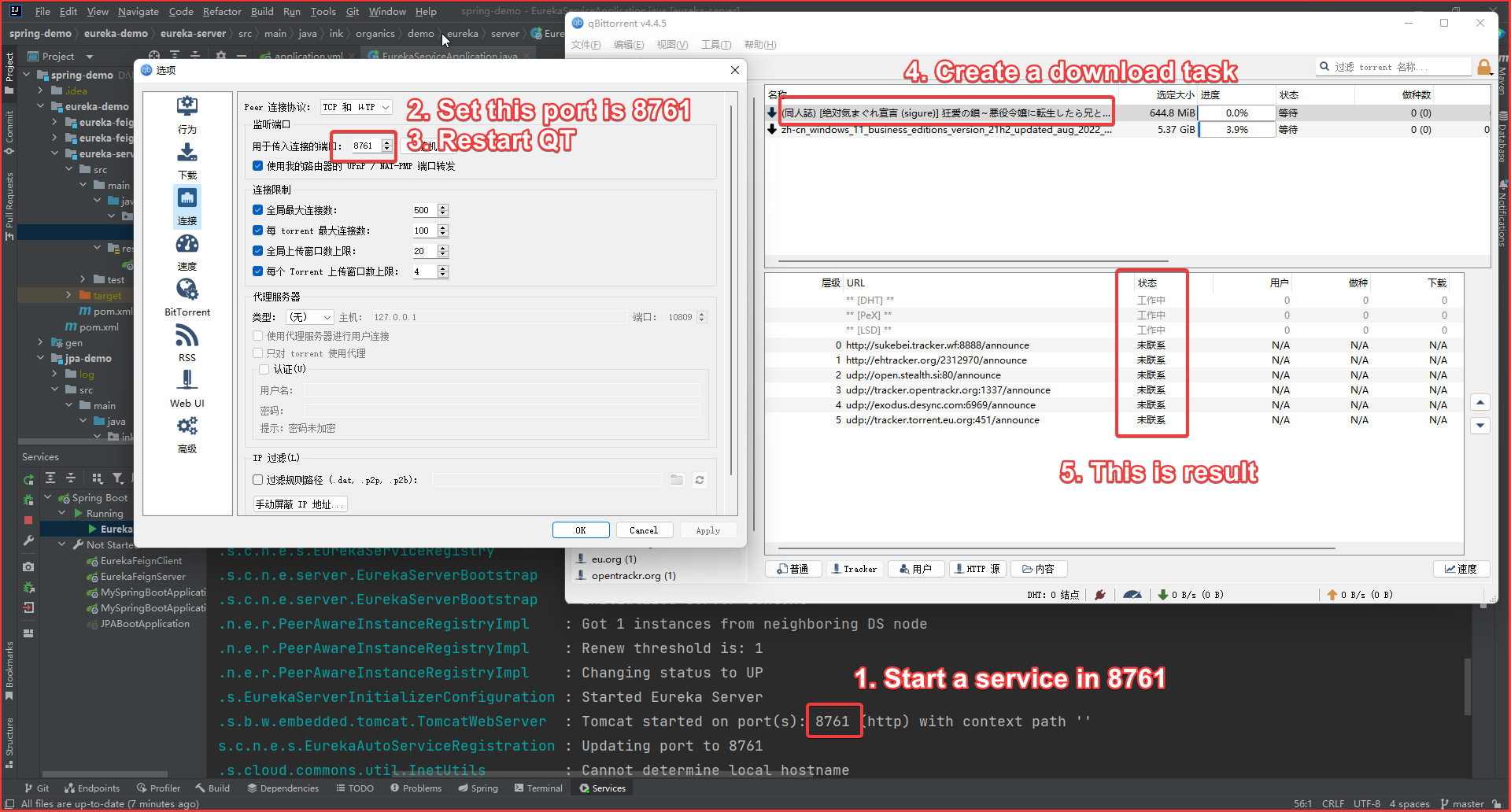The image size is (1511, 812).
Task: Open the 工具(I) menu in qBittorrent
Action: point(715,45)
